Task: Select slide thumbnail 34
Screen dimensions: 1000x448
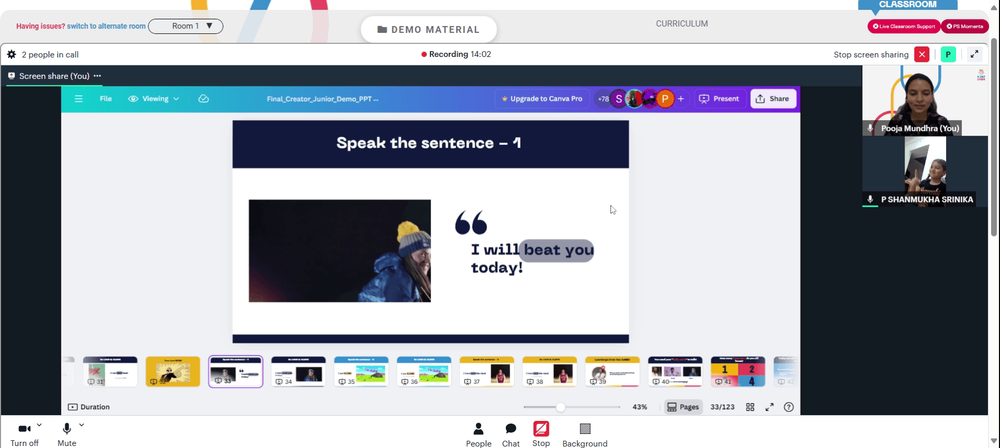Action: click(x=298, y=371)
